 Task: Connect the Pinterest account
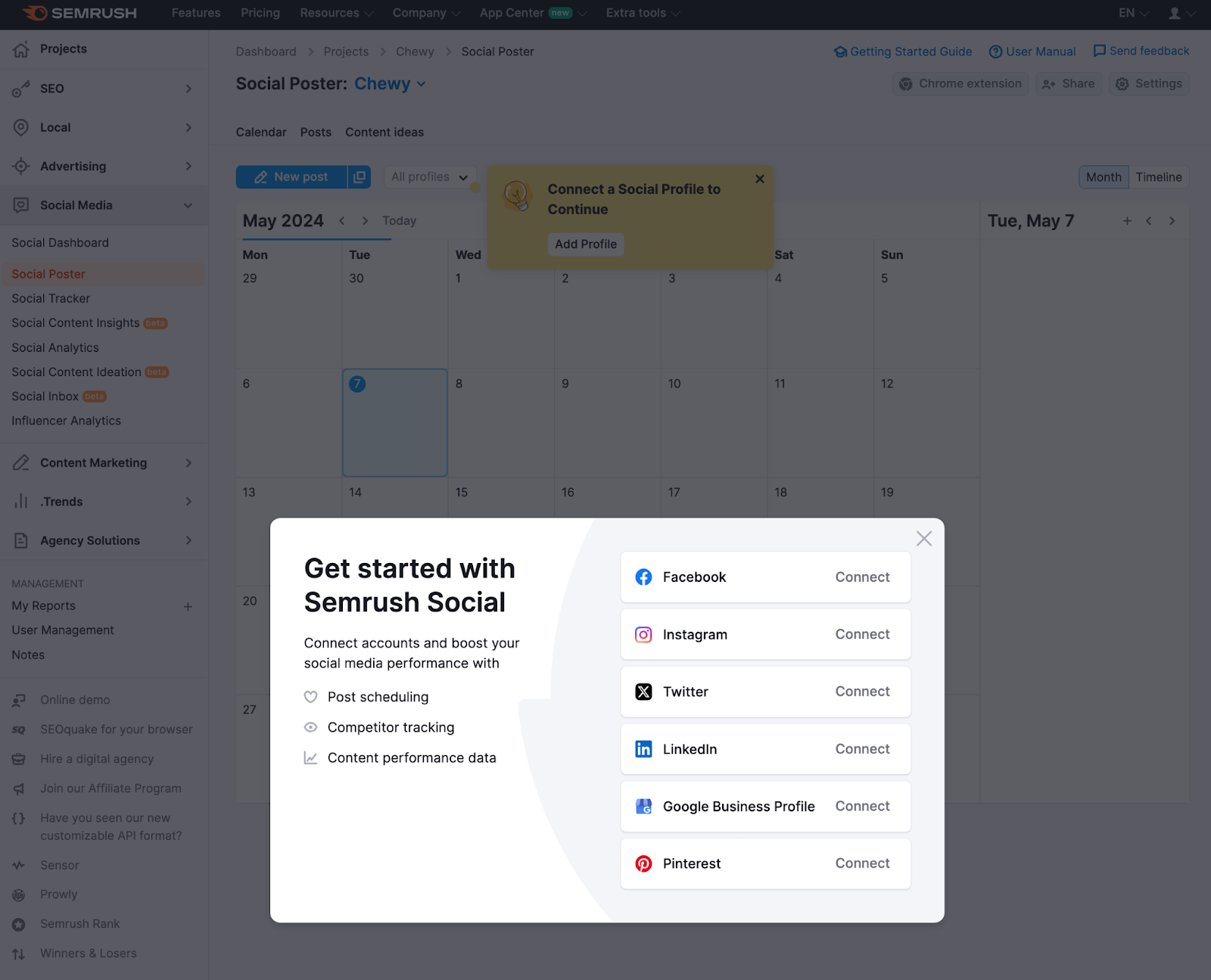(862, 863)
